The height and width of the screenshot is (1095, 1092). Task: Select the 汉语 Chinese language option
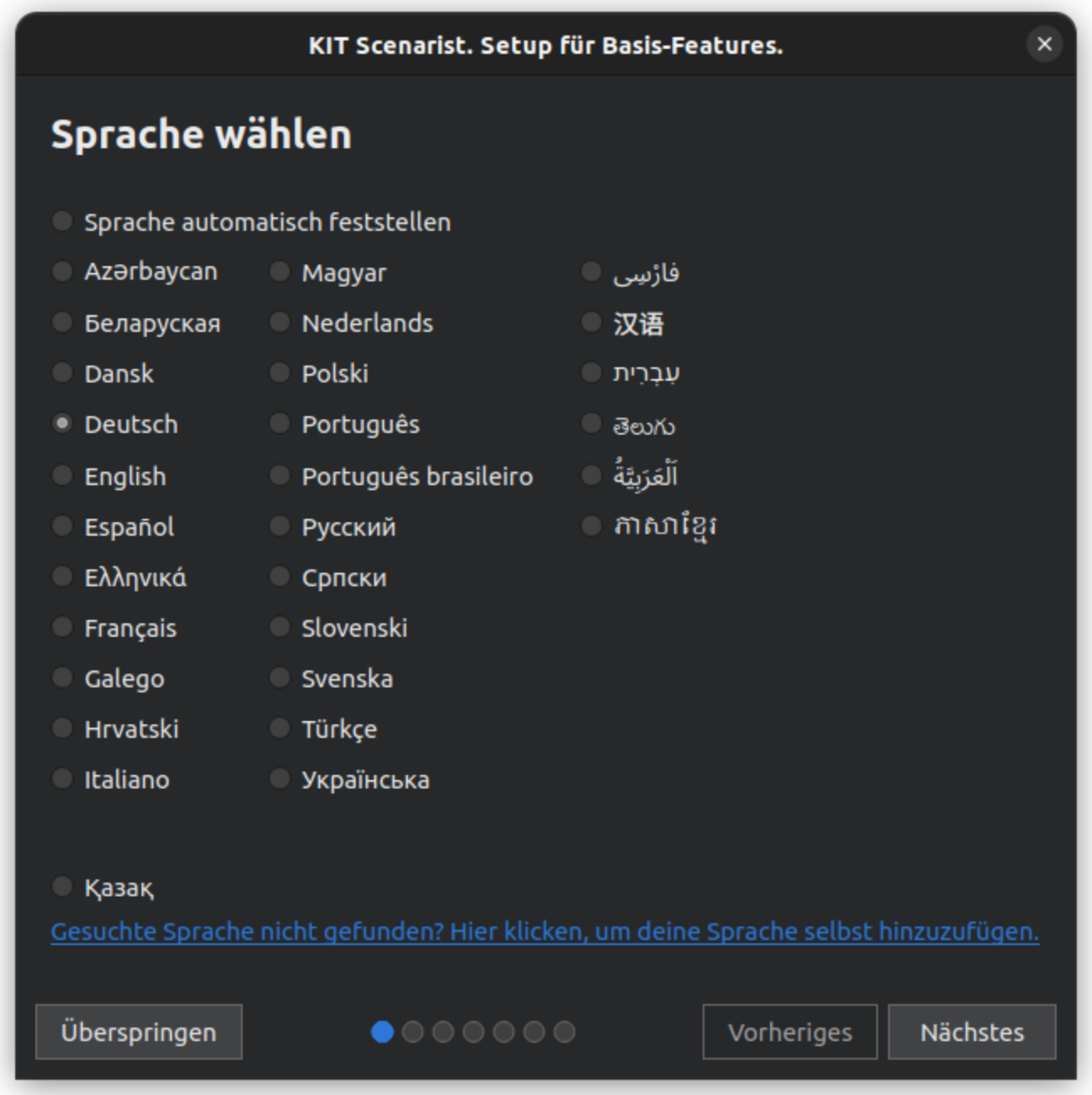coord(591,323)
